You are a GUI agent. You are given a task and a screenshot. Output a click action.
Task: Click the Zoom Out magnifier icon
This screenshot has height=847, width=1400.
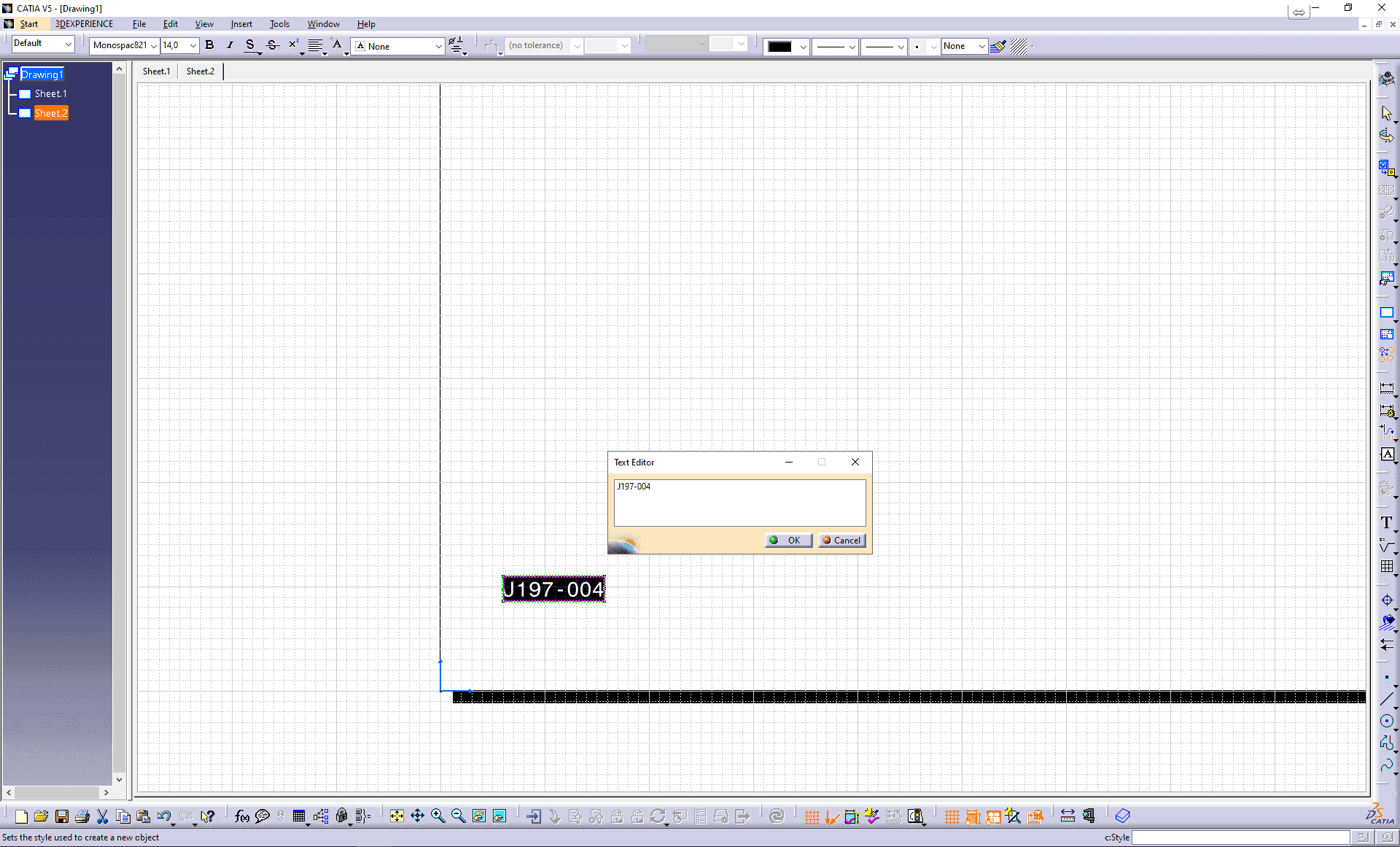point(458,816)
